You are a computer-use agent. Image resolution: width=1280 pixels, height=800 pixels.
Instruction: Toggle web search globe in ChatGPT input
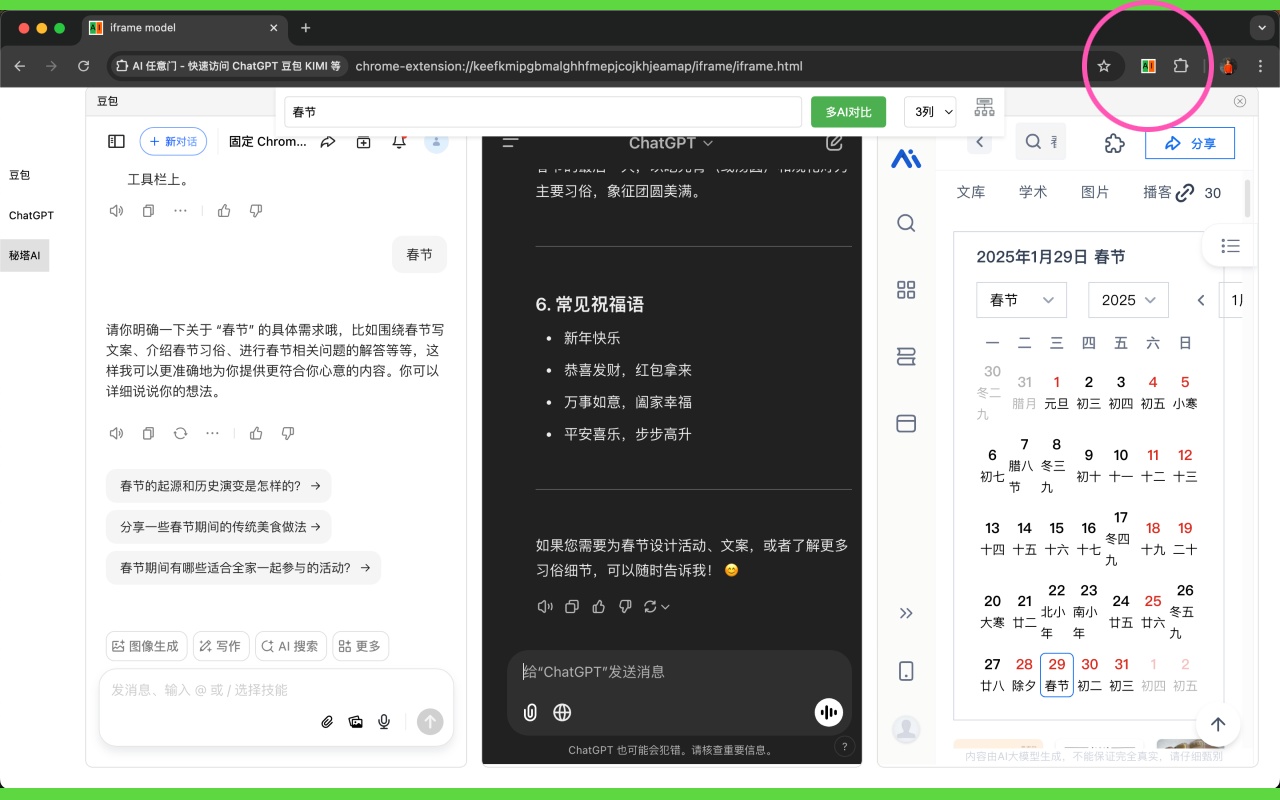562,712
